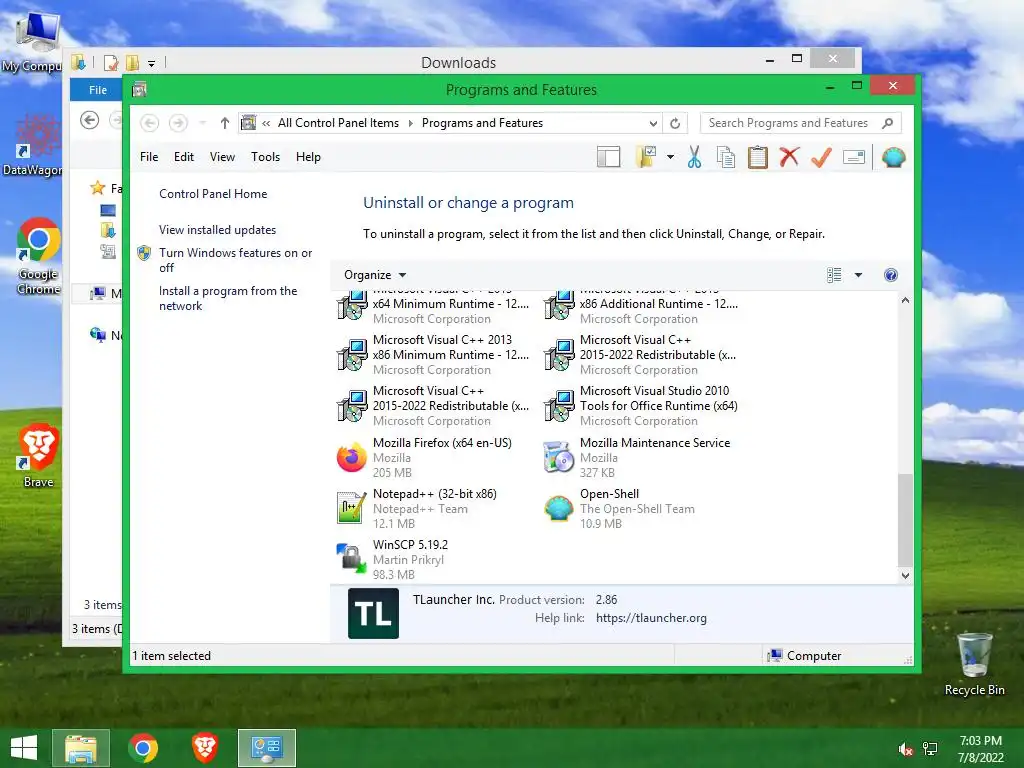Open the View menu
The height and width of the screenshot is (768, 1024).
(x=222, y=157)
